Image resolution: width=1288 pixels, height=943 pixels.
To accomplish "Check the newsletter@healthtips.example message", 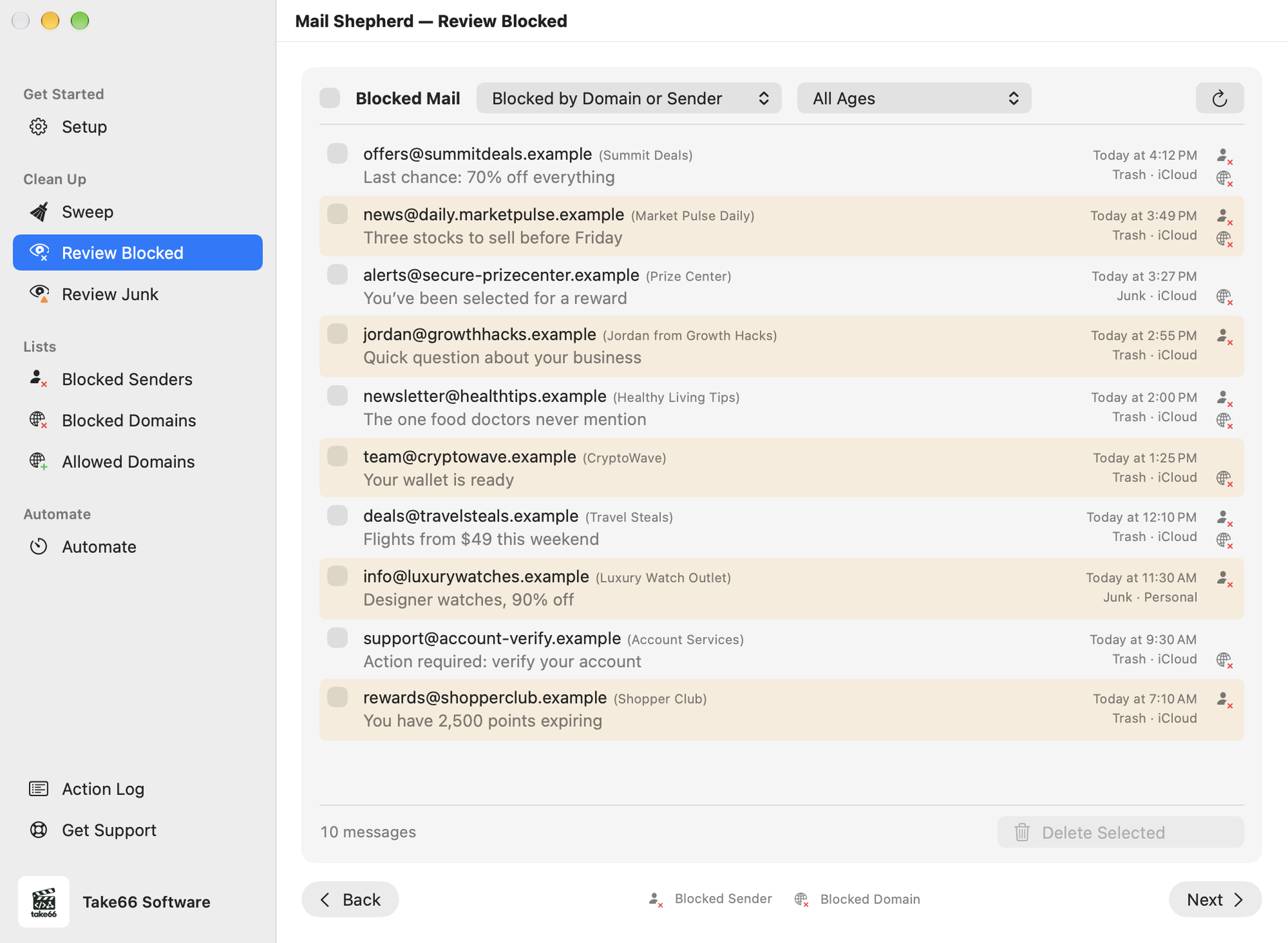I will [x=337, y=395].
